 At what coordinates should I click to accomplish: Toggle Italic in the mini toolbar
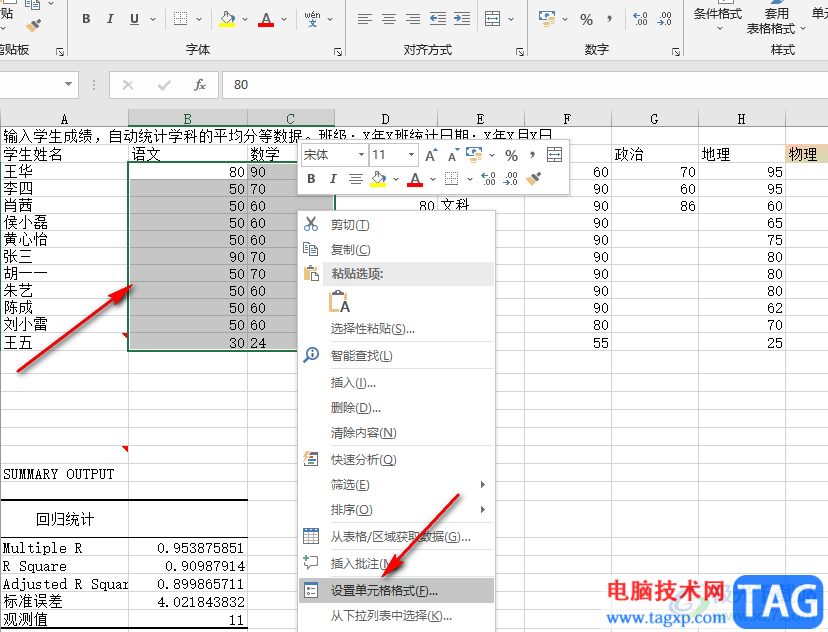click(x=333, y=179)
